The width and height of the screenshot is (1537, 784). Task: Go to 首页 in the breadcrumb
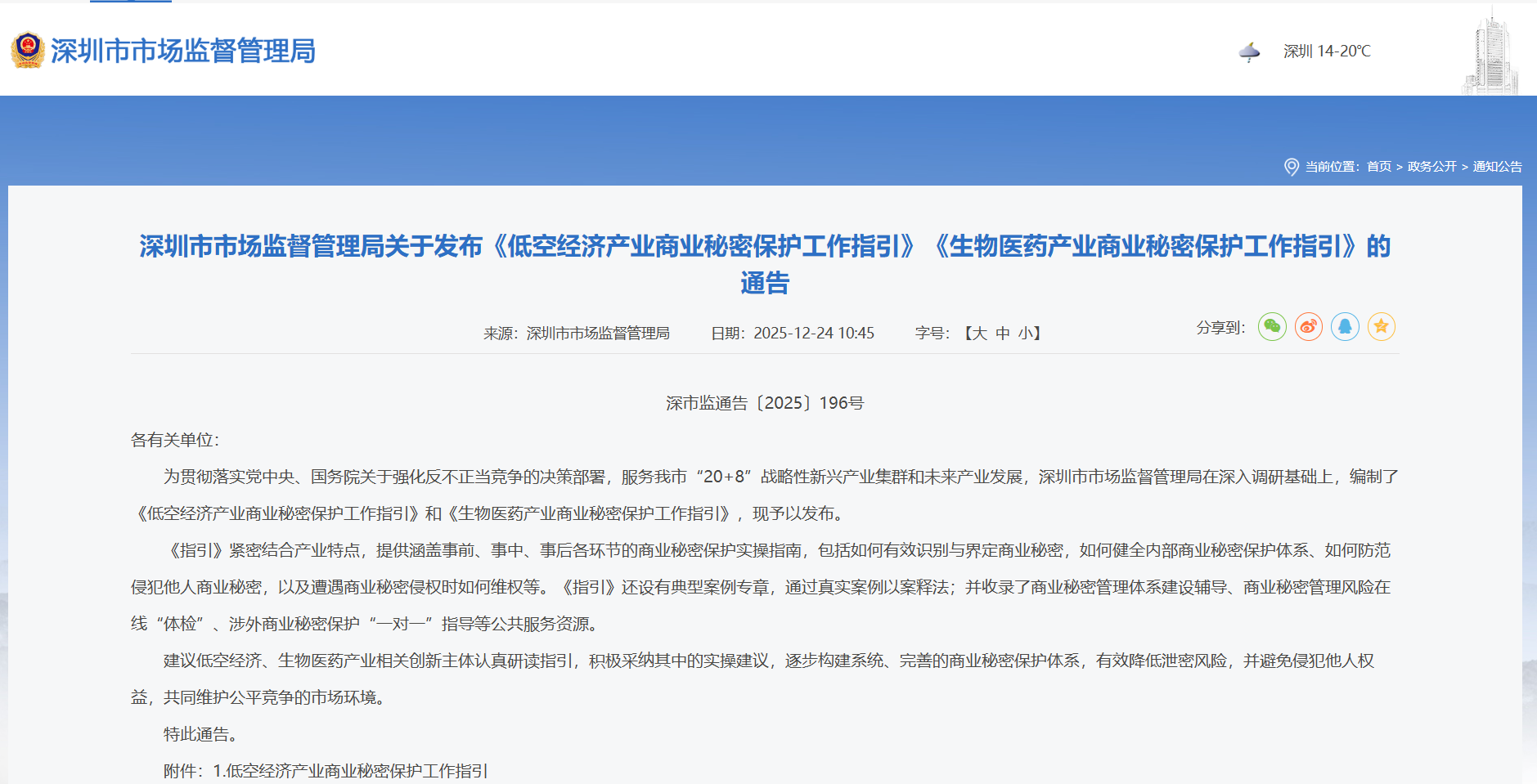click(x=1378, y=167)
